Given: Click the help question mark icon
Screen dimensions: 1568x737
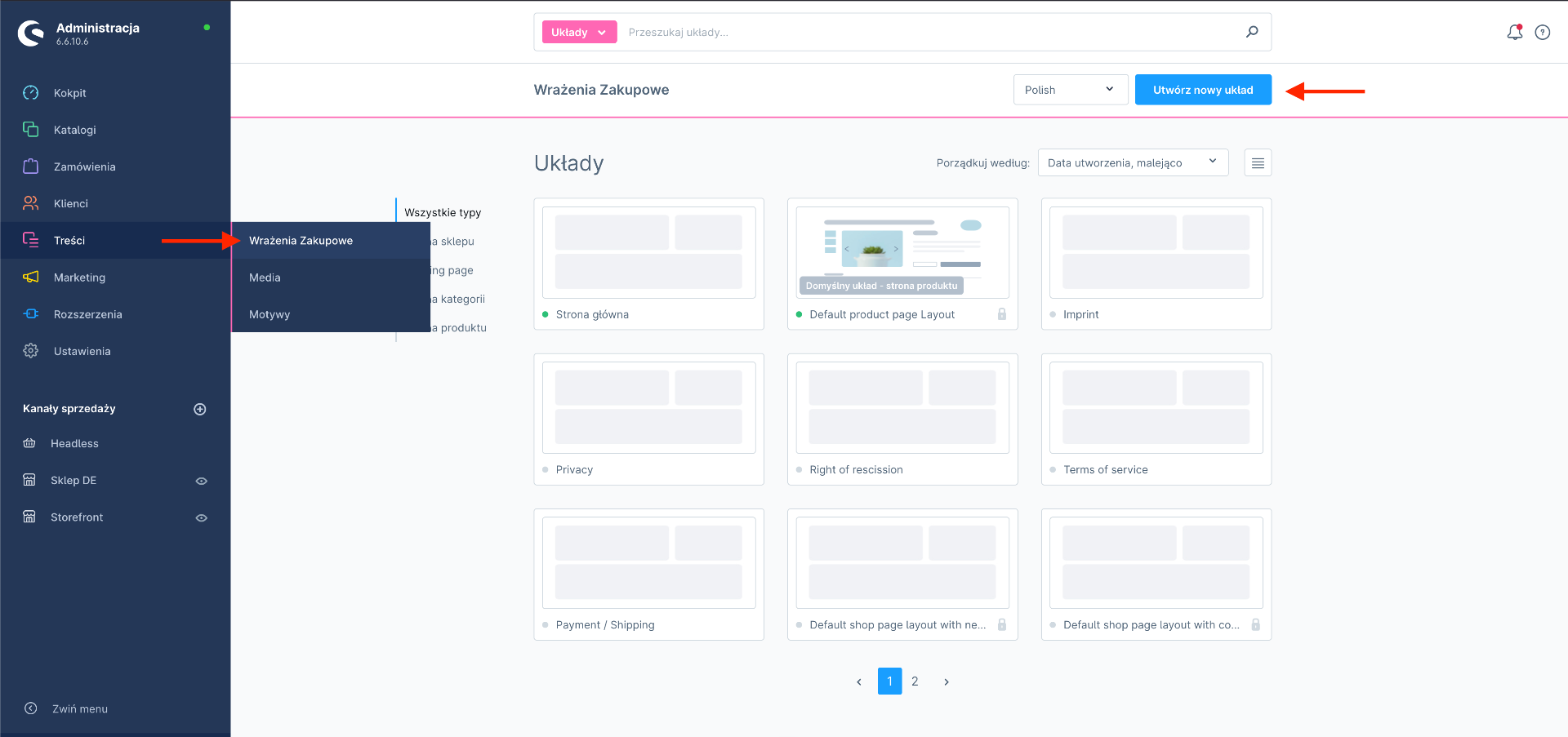Looking at the screenshot, I should pyautogui.click(x=1542, y=33).
